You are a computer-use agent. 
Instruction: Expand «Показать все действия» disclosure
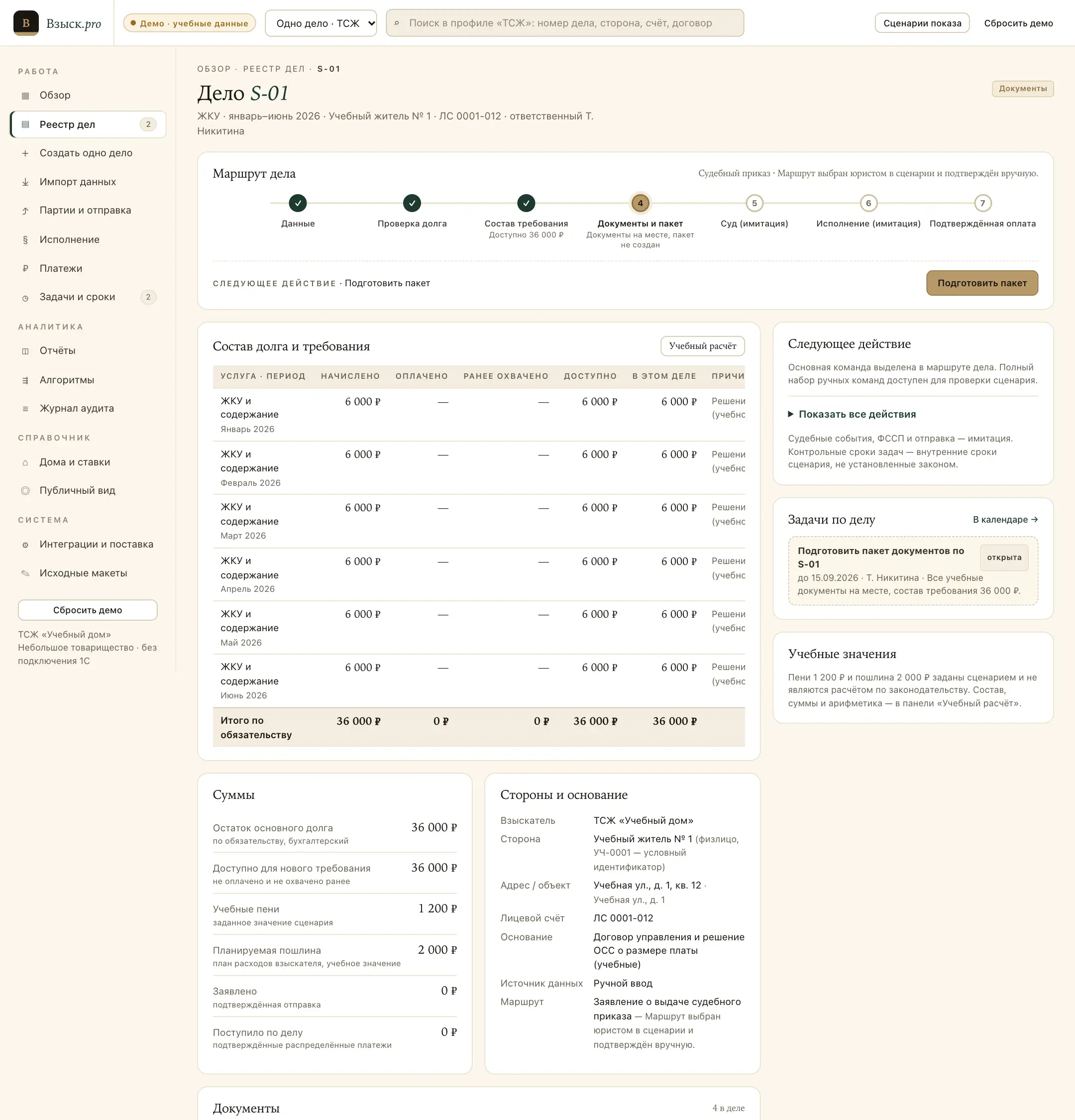point(852,414)
